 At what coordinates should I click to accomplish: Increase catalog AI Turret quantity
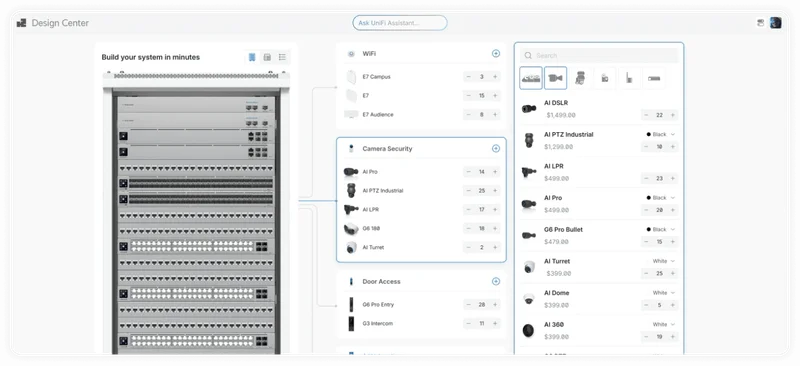672,273
